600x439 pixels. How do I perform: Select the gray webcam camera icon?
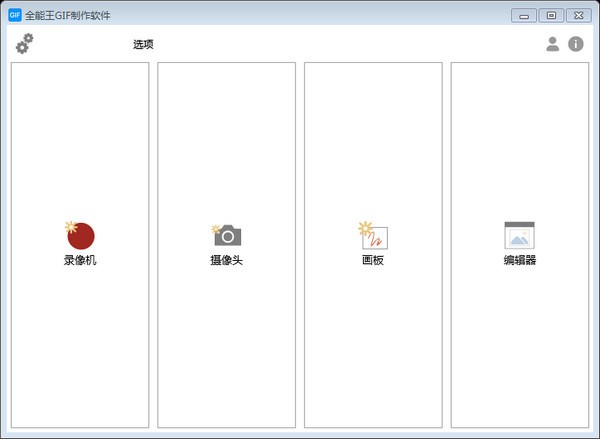pyautogui.click(x=227, y=235)
